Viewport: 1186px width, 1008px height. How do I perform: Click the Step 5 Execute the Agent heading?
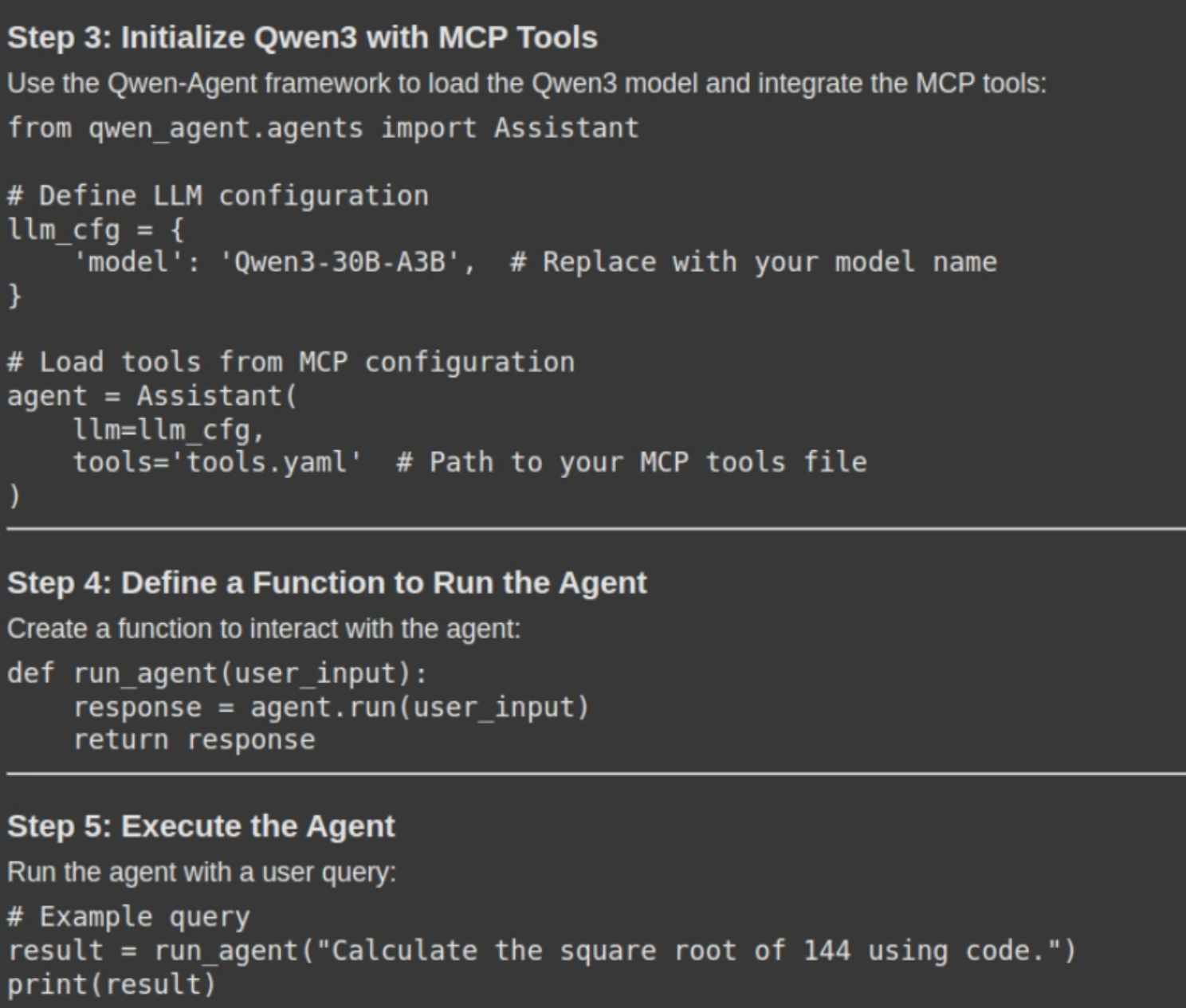point(201,826)
